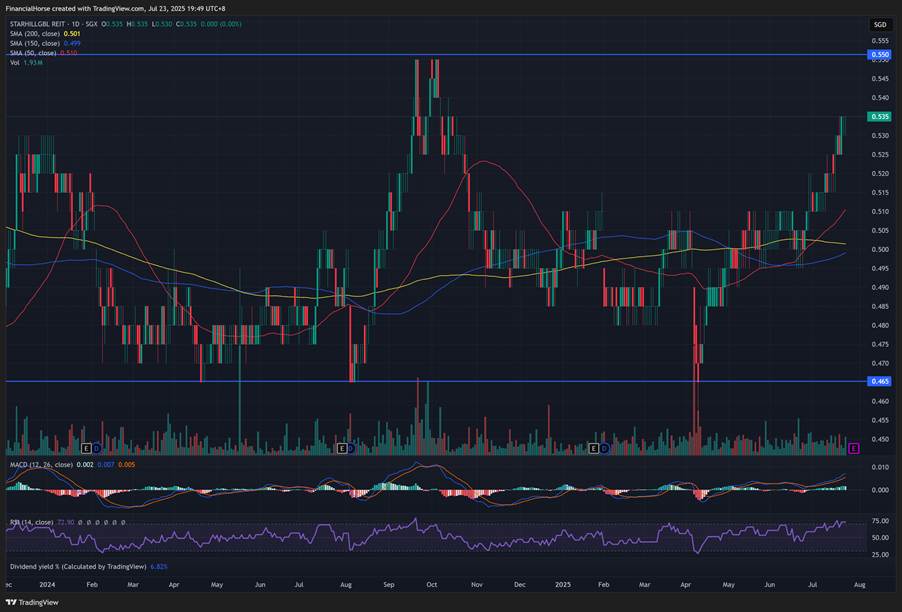Open the earnings E marker near August 2024
This screenshot has height=612, width=902.
[x=342, y=448]
